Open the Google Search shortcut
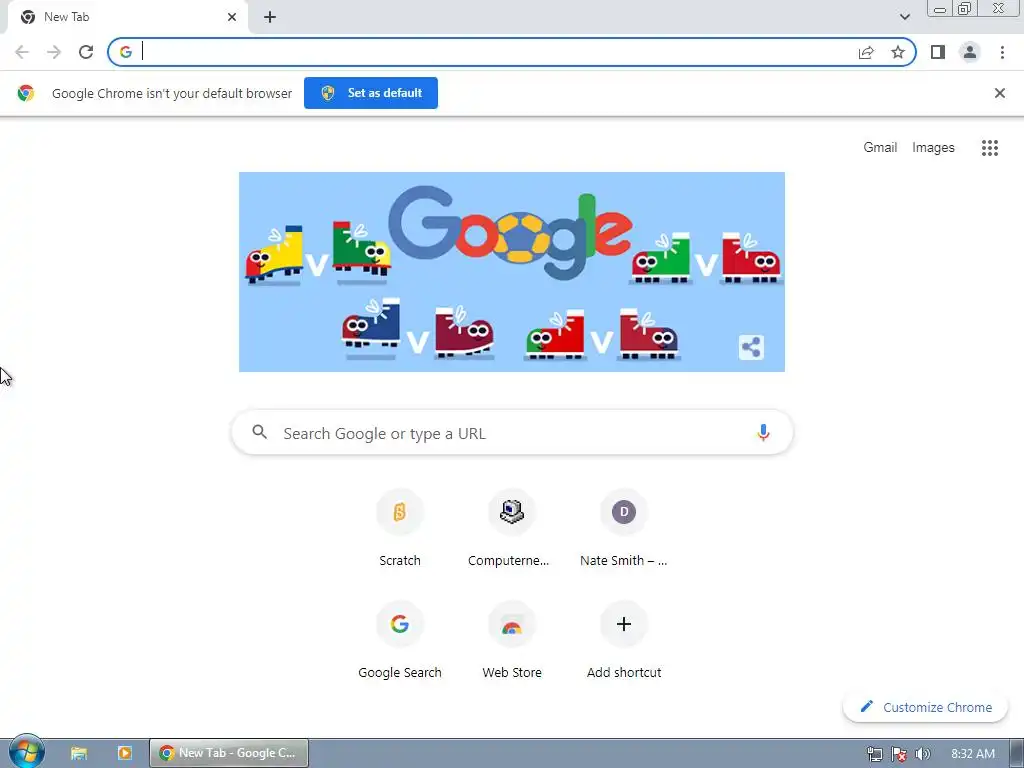Viewport: 1024px width, 768px height. 400,640
